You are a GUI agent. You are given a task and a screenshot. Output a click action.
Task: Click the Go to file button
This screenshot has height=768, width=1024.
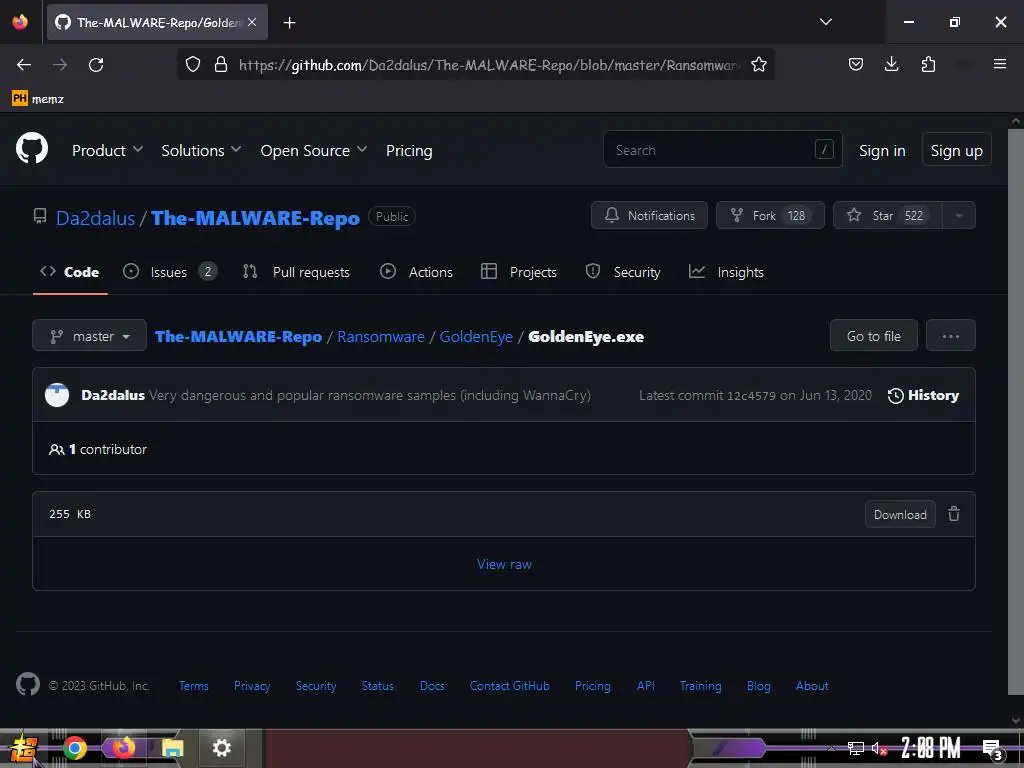pyautogui.click(x=873, y=336)
